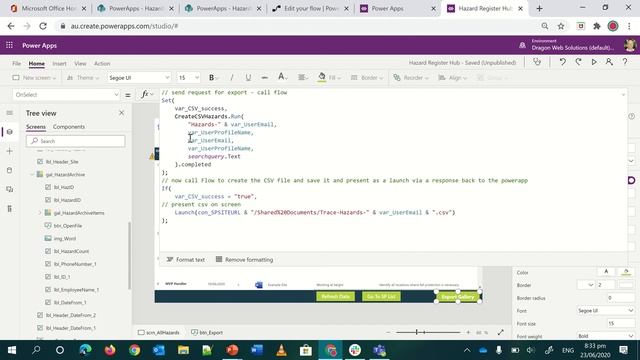Open Advanced tools icon in left rail
Image resolution: width=640 pixels, height=360 pixels.
pos(10,209)
